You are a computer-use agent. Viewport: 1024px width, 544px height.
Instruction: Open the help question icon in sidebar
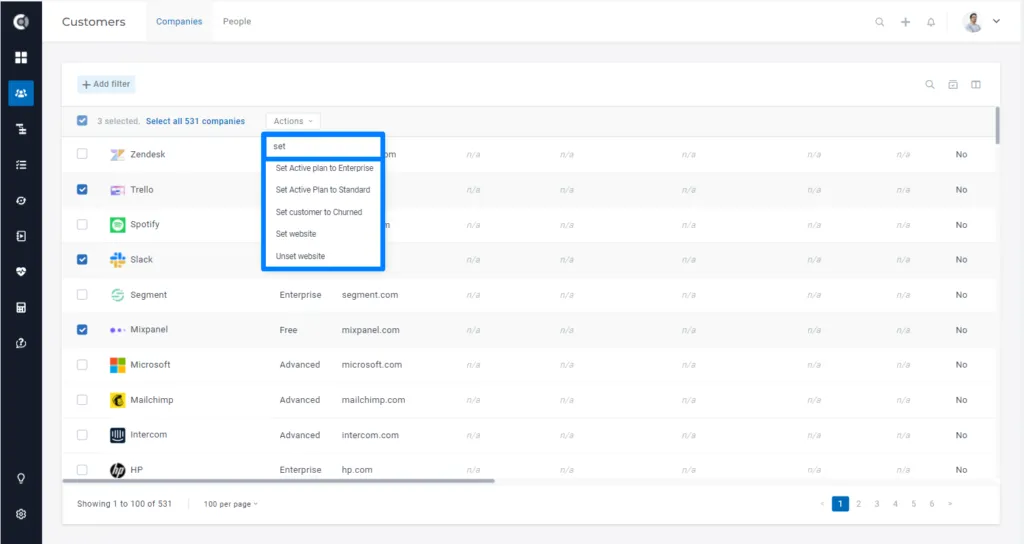pyautogui.click(x=21, y=343)
